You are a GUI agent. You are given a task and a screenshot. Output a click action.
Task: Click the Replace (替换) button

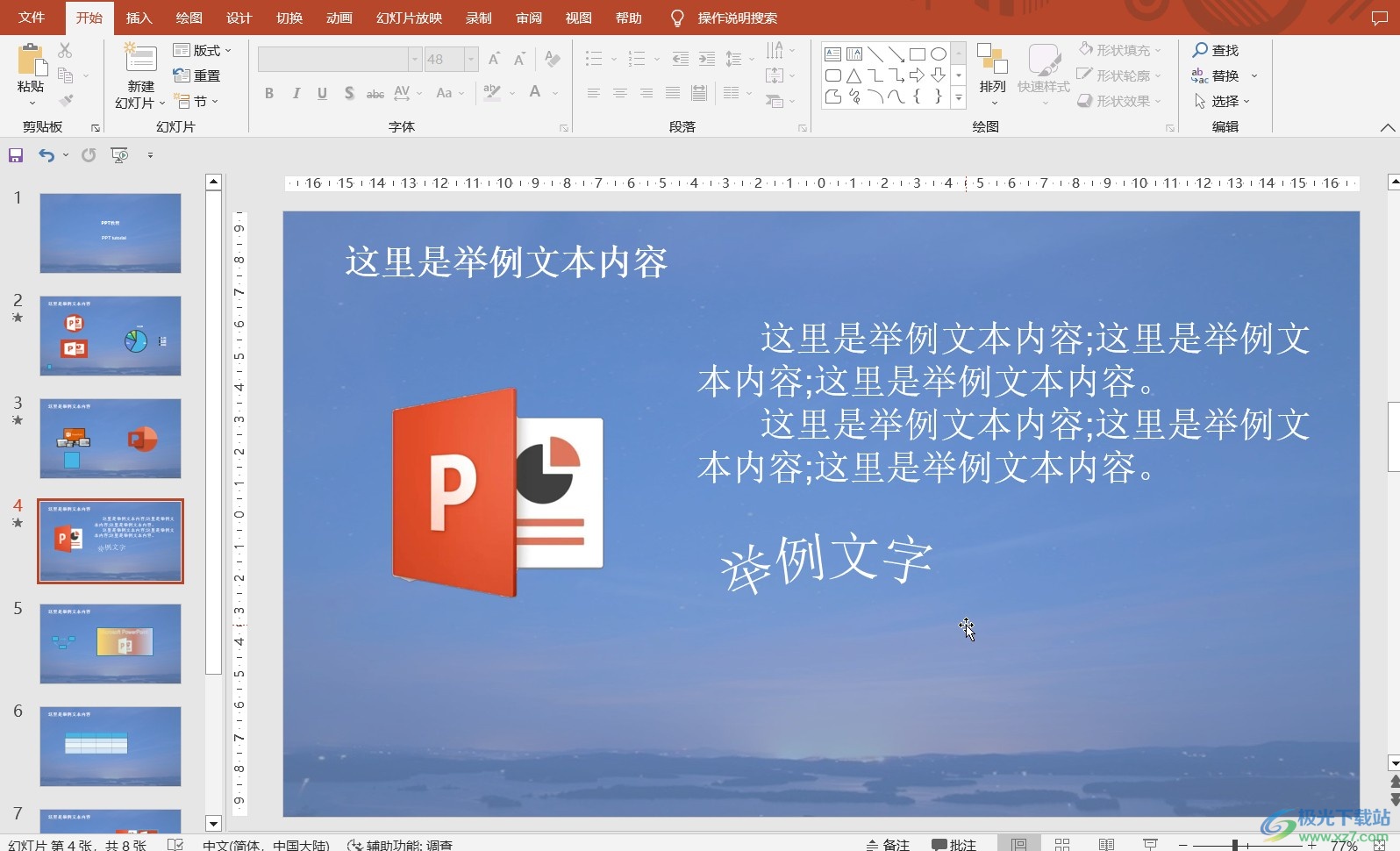(x=1216, y=75)
